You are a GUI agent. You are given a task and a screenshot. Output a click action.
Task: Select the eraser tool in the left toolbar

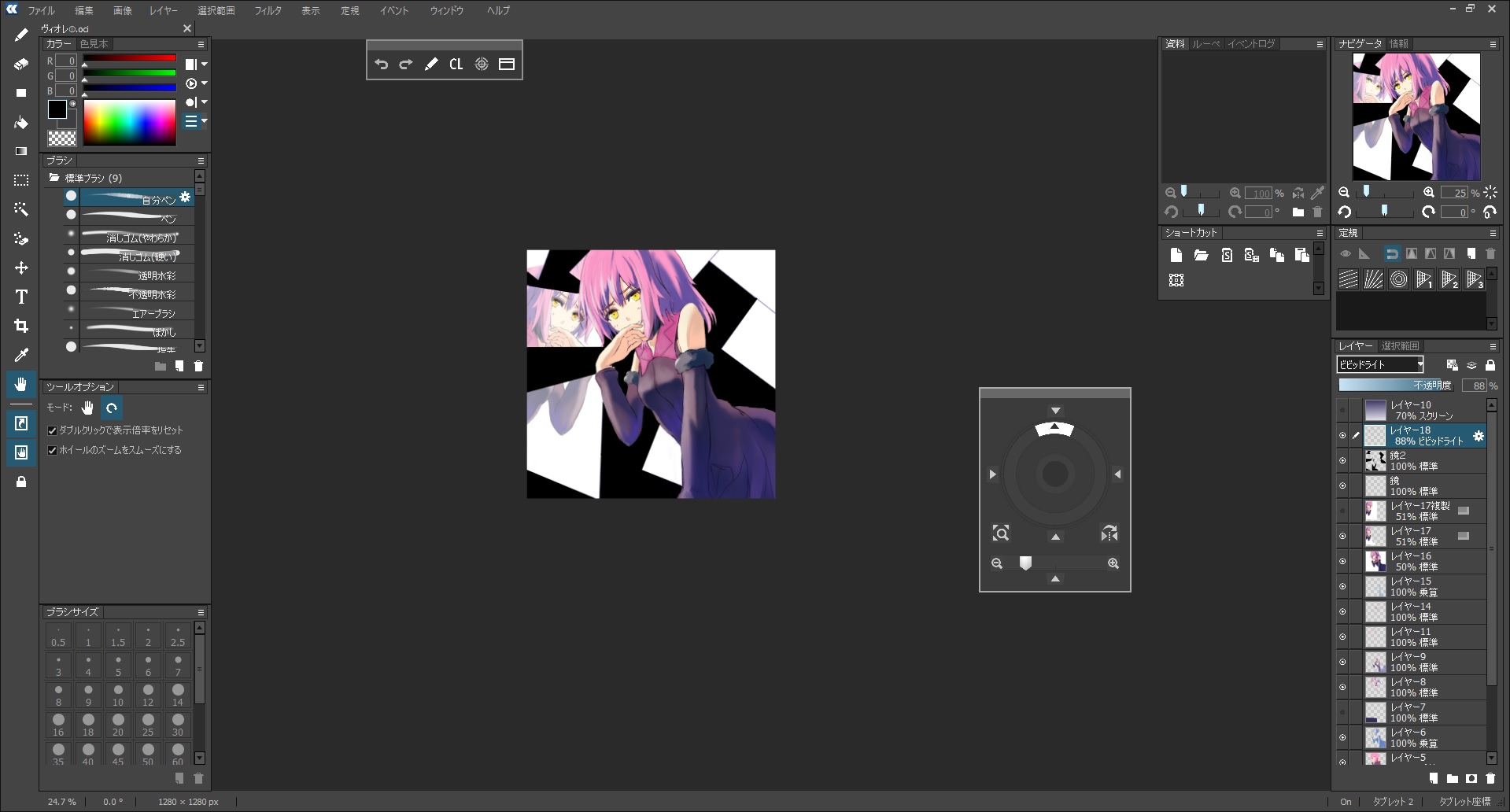click(21, 64)
